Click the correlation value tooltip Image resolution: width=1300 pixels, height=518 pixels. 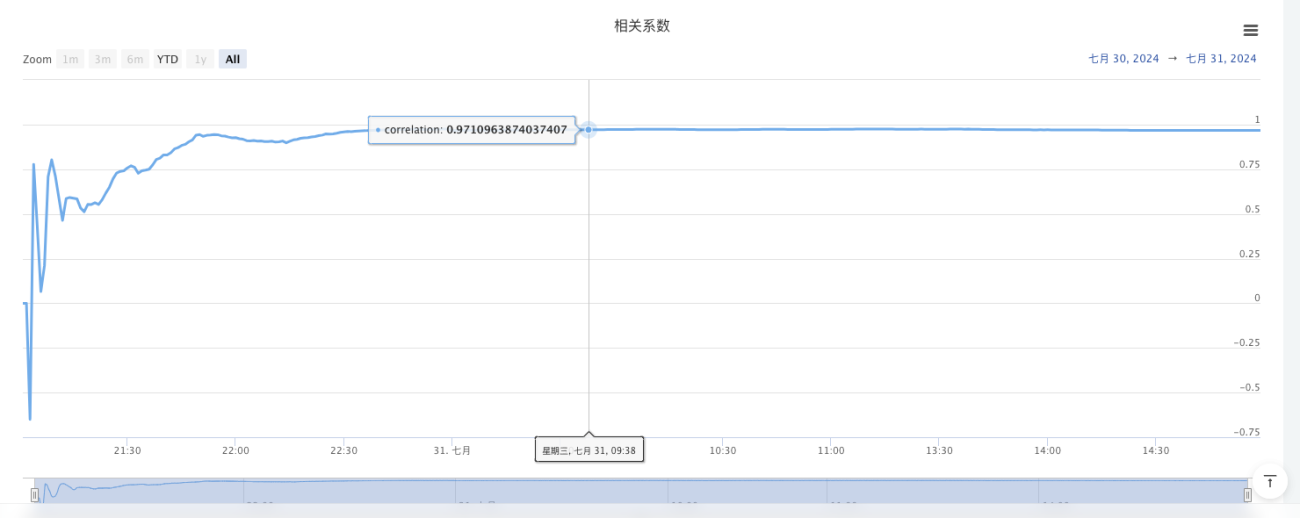472,130
